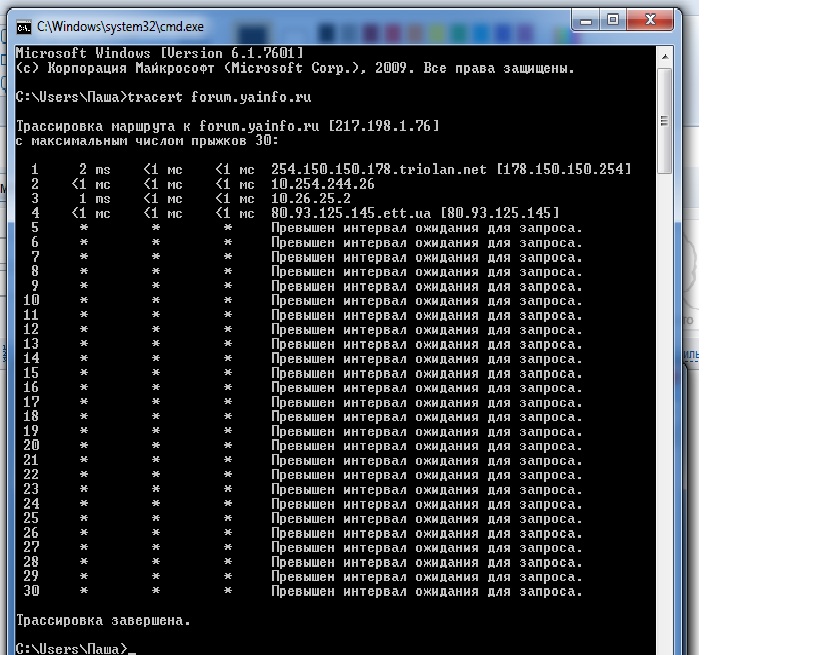Click the timeout message on hop 10

coord(426,301)
